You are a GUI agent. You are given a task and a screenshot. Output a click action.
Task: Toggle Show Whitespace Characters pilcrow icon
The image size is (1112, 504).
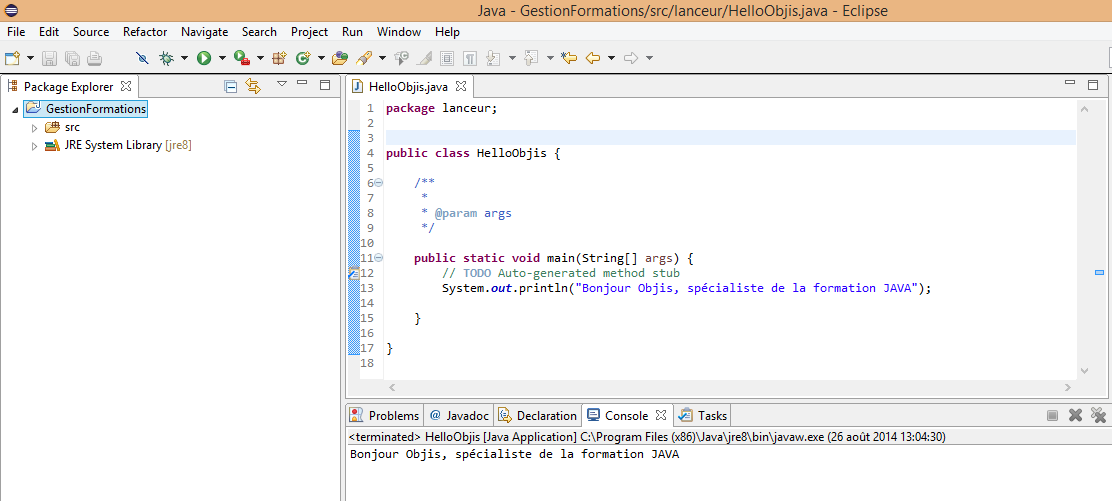(x=470, y=58)
